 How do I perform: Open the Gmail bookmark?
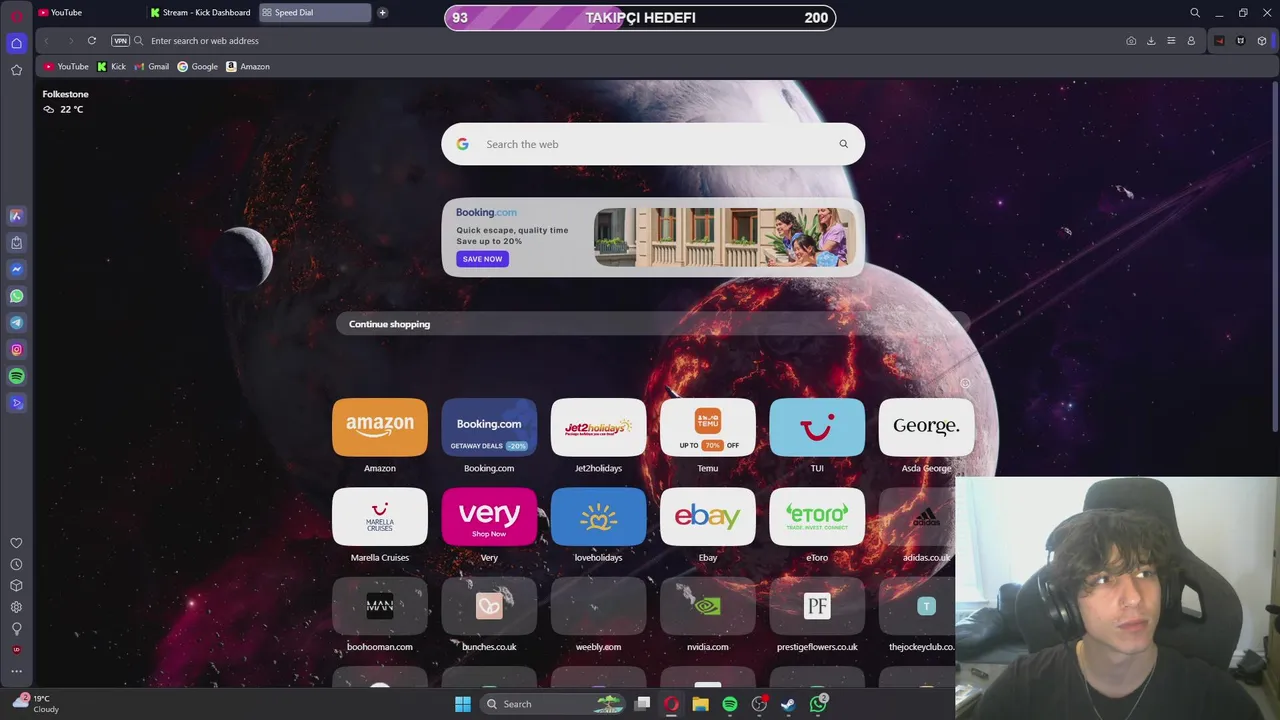[152, 67]
